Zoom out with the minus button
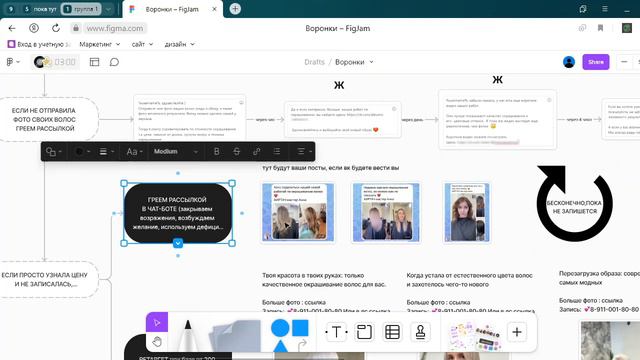The image size is (640, 360). [x=624, y=62]
